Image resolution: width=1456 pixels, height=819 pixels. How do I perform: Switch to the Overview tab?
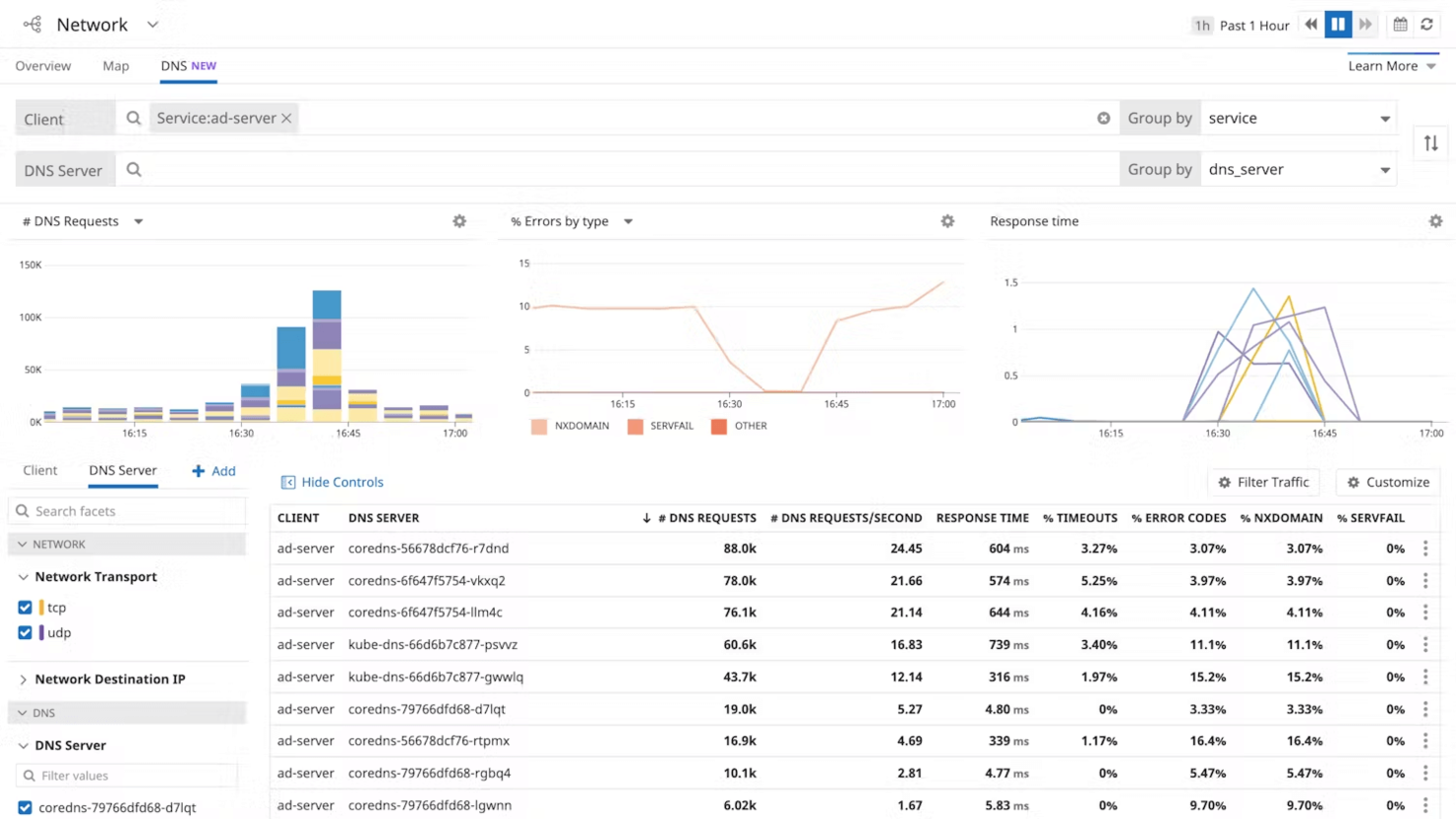43,65
